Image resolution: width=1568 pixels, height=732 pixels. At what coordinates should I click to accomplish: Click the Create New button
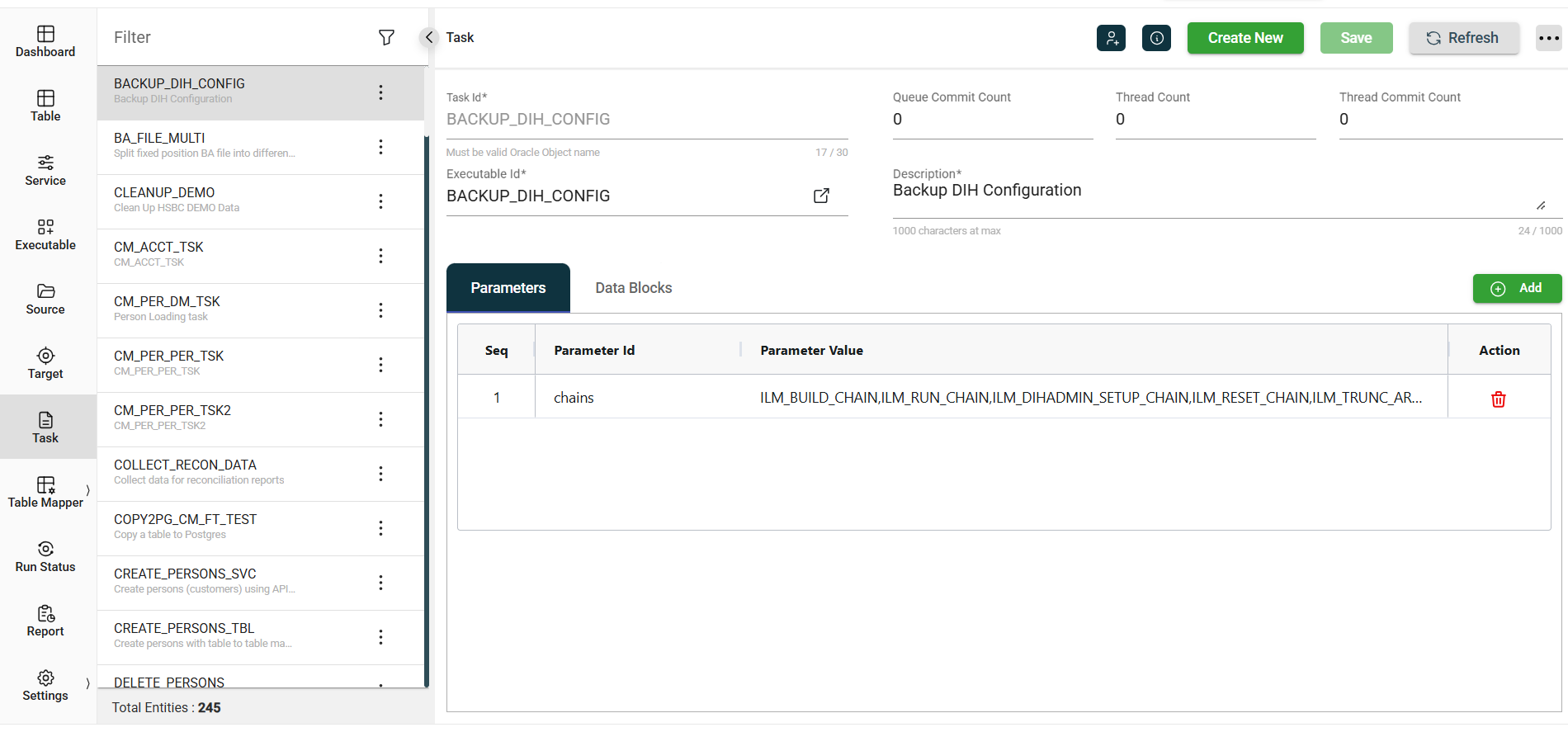tap(1244, 38)
